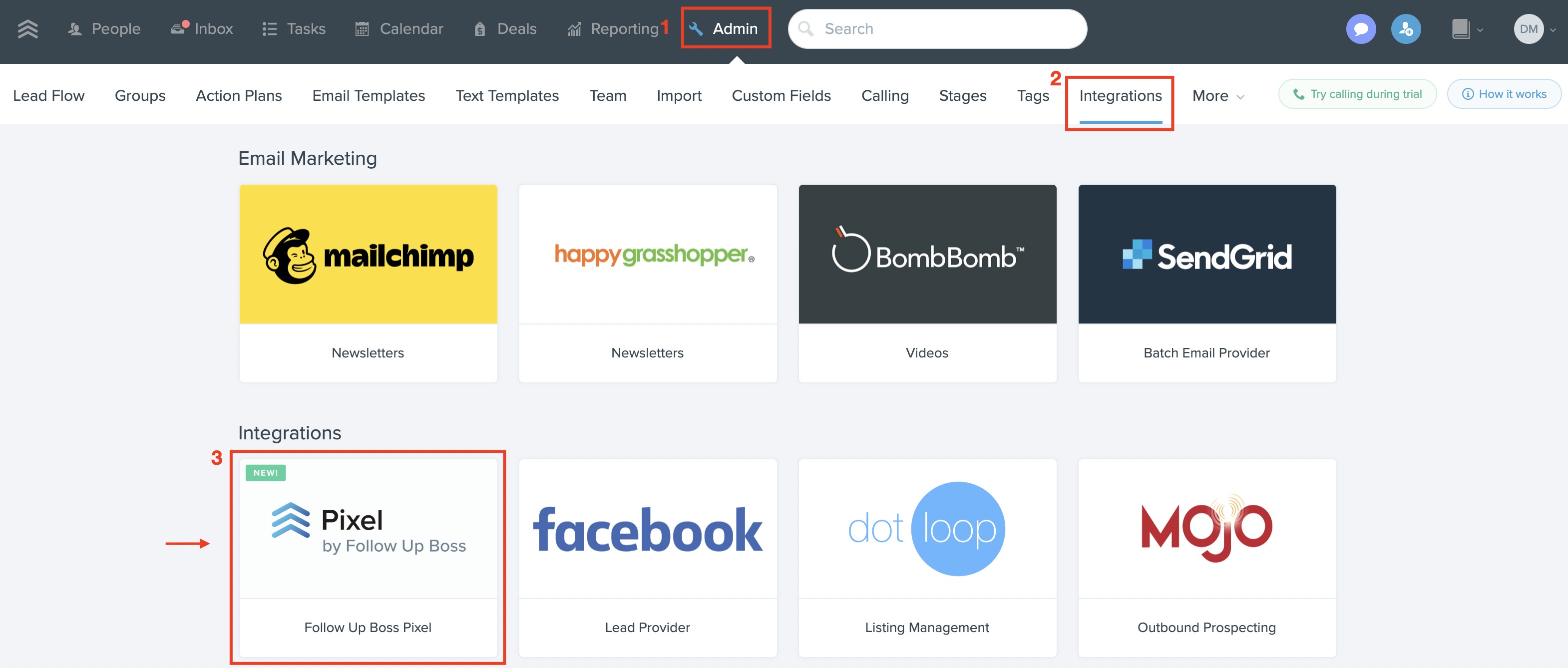The image size is (1568, 668).
Task: Switch to the Groups tab
Action: [x=140, y=95]
